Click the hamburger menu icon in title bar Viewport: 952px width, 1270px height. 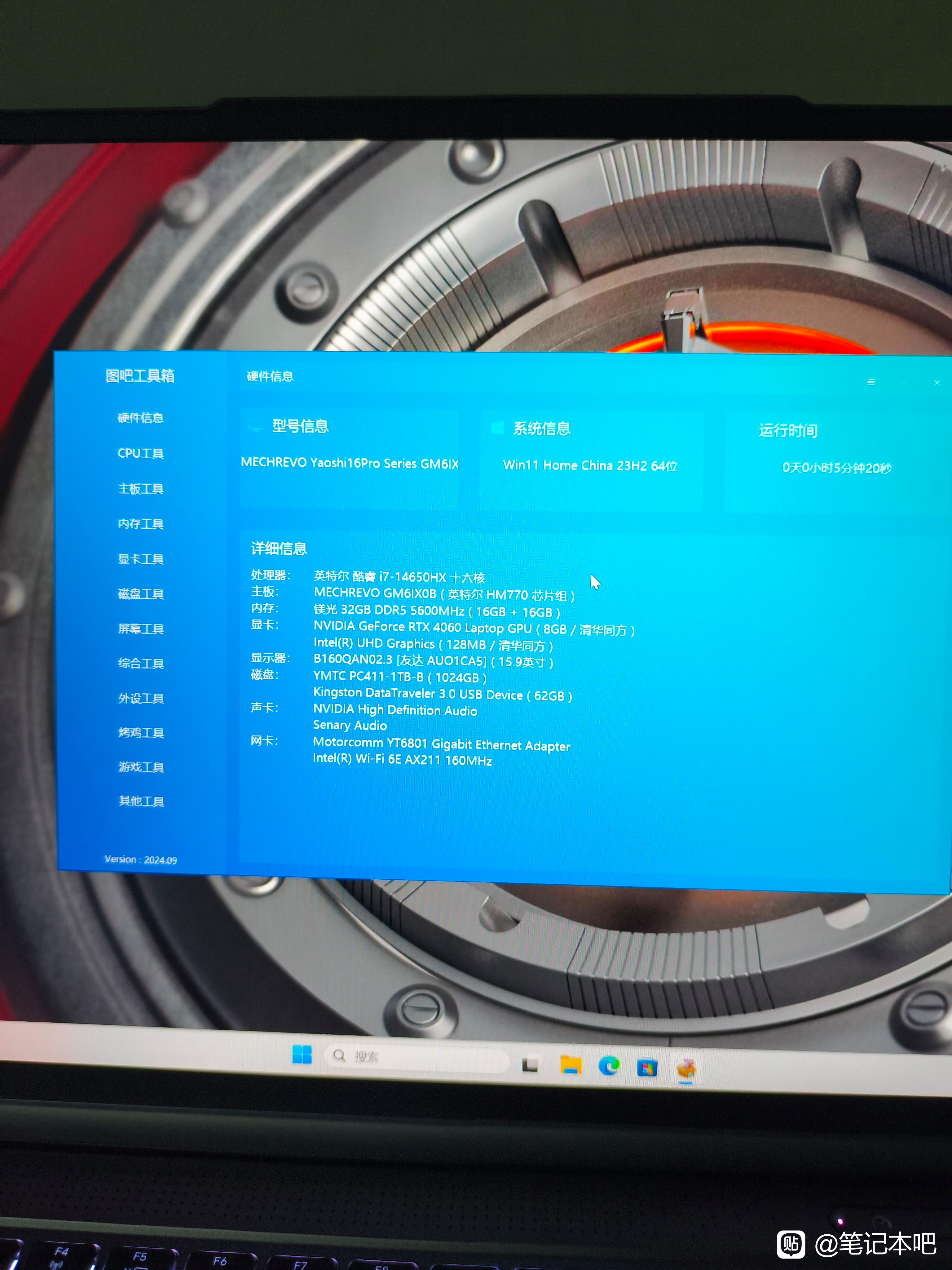tap(870, 382)
